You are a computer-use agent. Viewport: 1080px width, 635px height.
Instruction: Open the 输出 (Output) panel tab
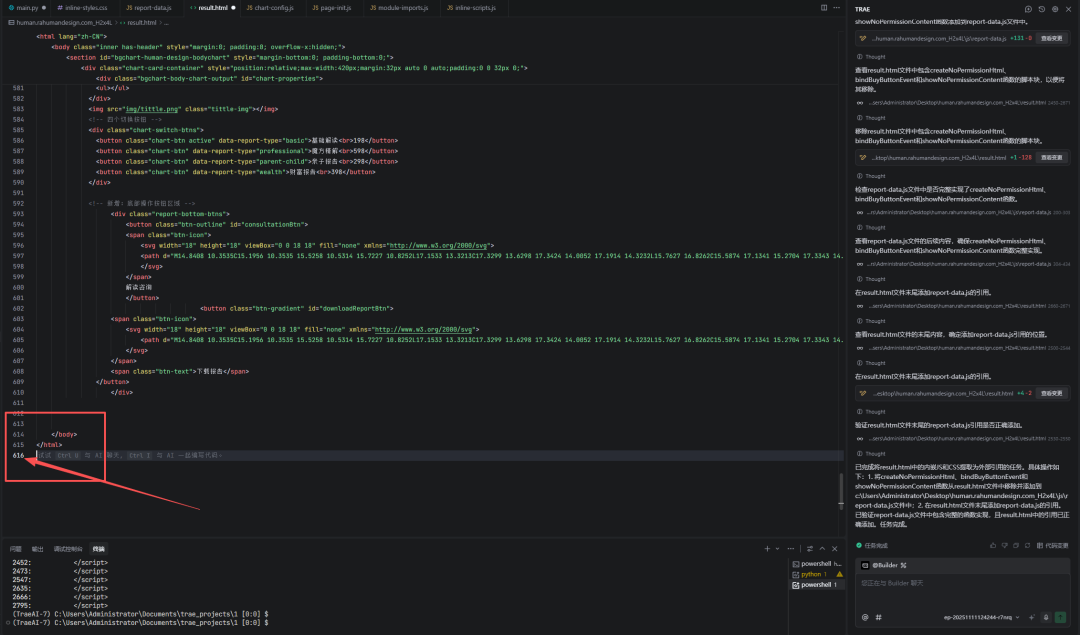[x=37, y=549]
